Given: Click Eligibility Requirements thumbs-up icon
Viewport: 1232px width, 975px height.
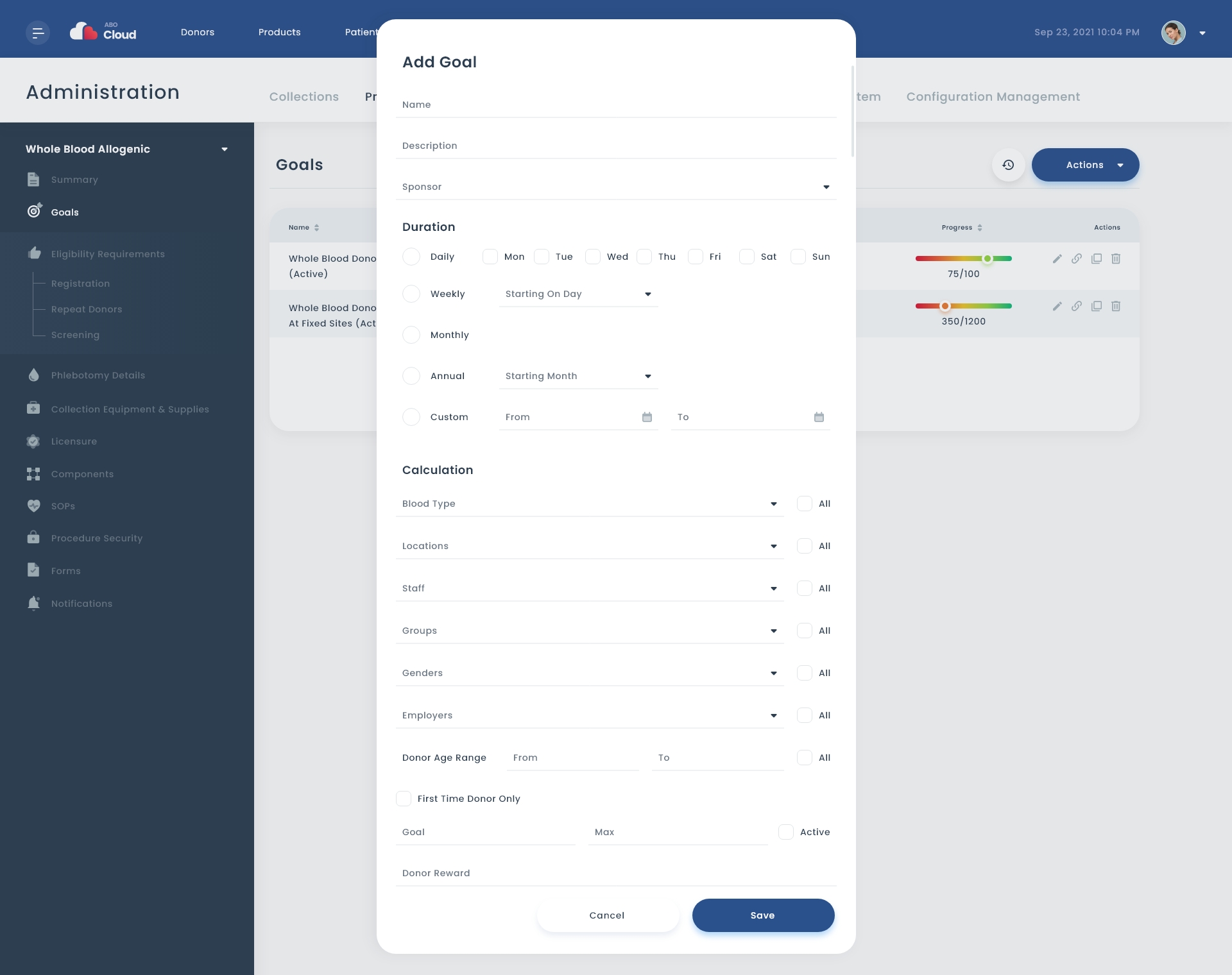Looking at the screenshot, I should coord(34,253).
